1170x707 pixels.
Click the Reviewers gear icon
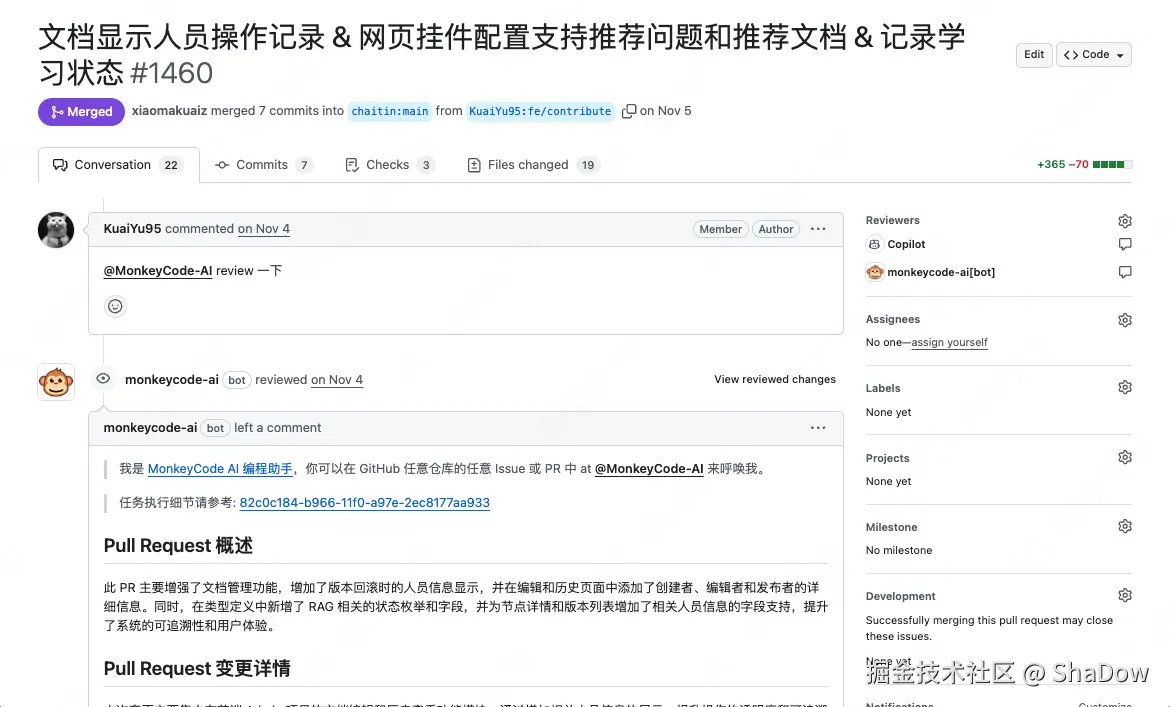[x=1124, y=221]
